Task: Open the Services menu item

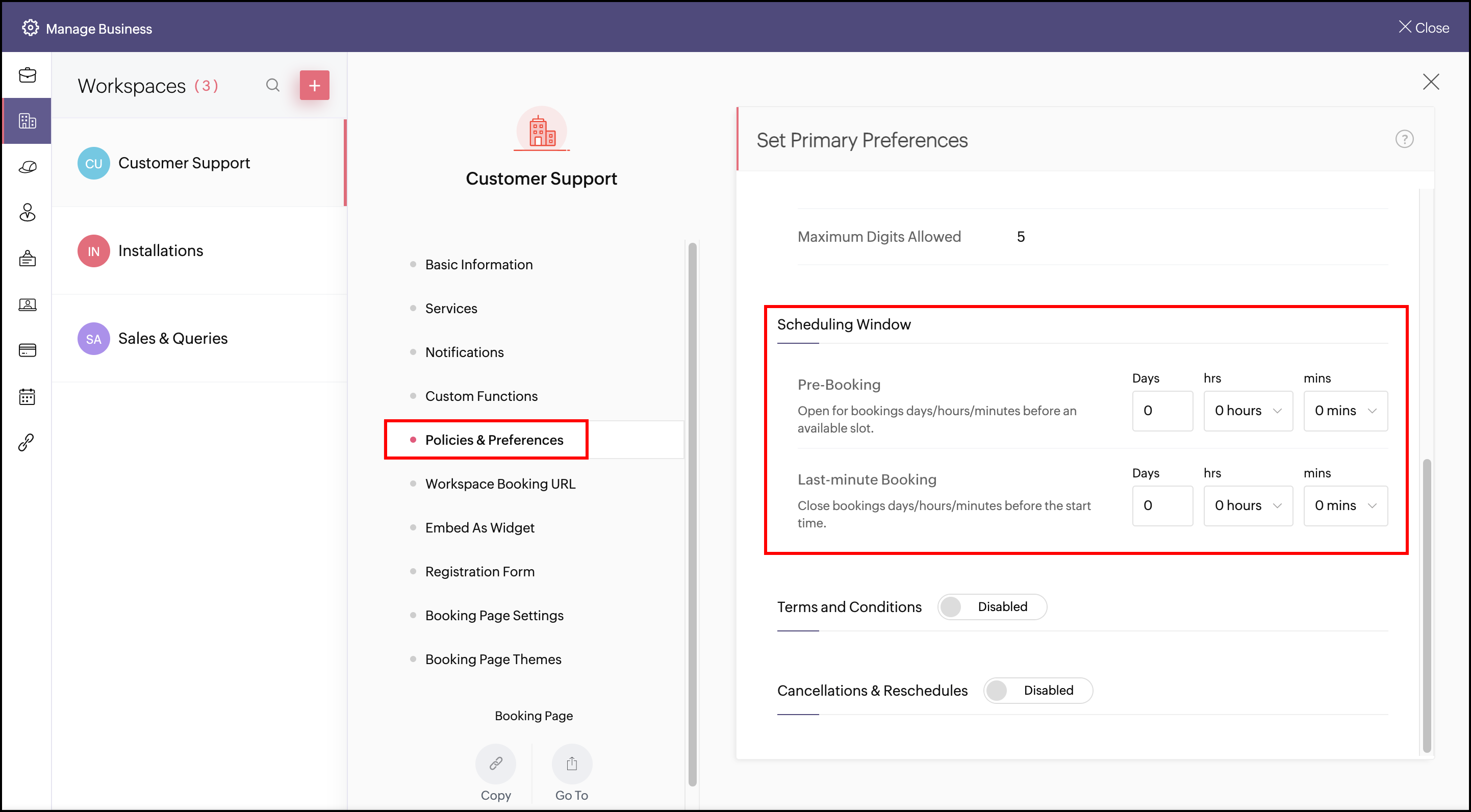Action: (450, 309)
